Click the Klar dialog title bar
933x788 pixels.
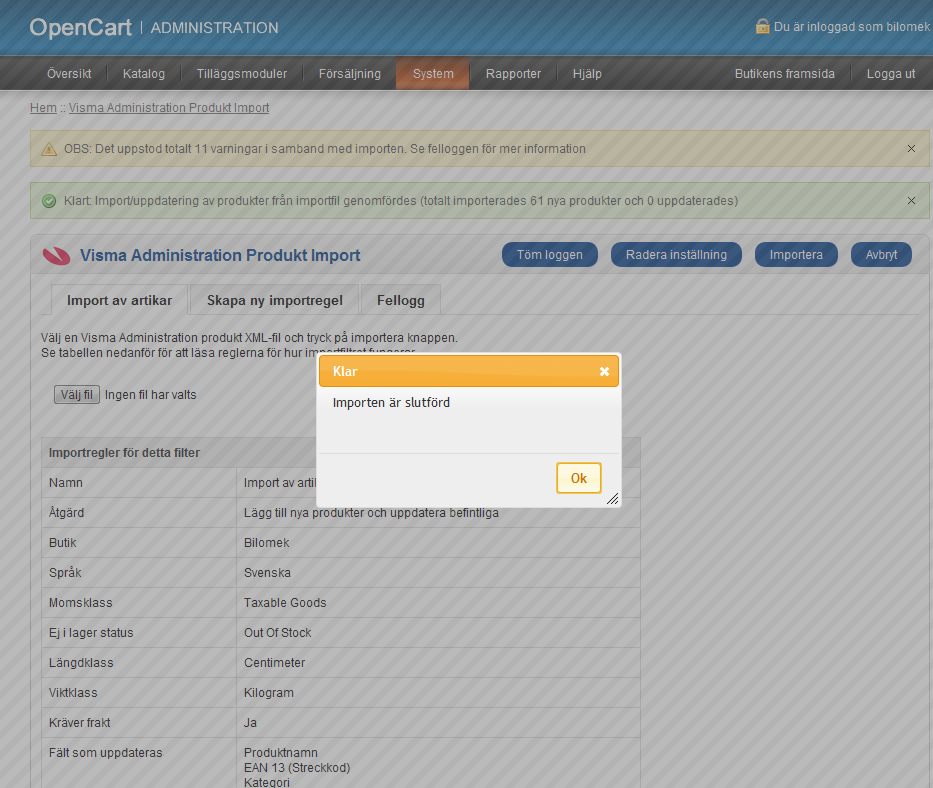coord(469,371)
